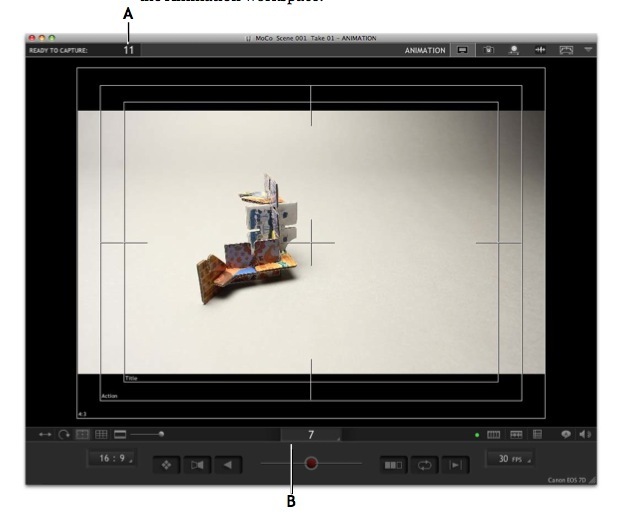The height and width of the screenshot is (522, 639).
Task: Open the Cinematography workspace camera icon
Action: tap(489, 50)
